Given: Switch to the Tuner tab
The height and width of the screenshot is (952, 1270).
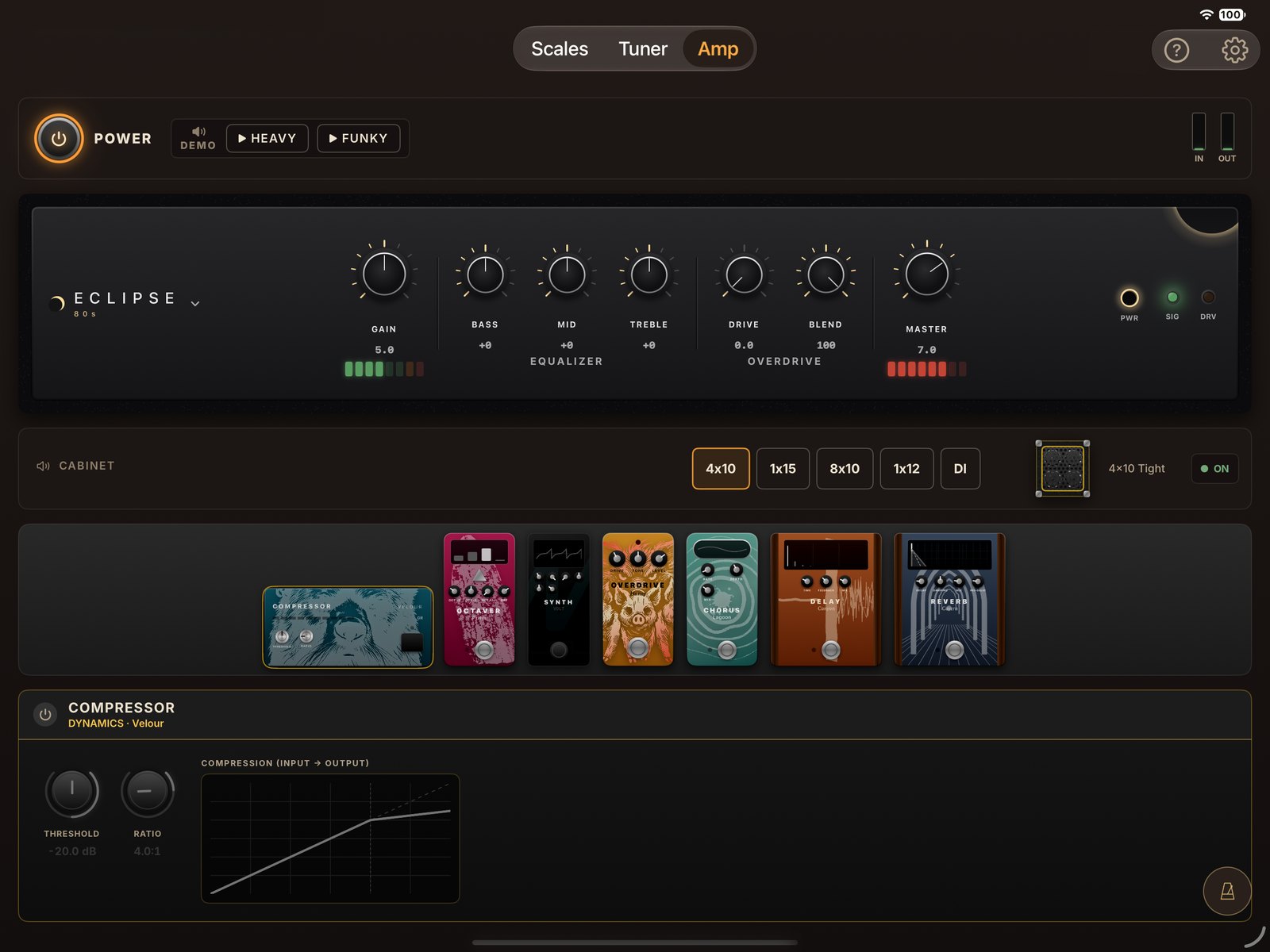Looking at the screenshot, I should [643, 49].
